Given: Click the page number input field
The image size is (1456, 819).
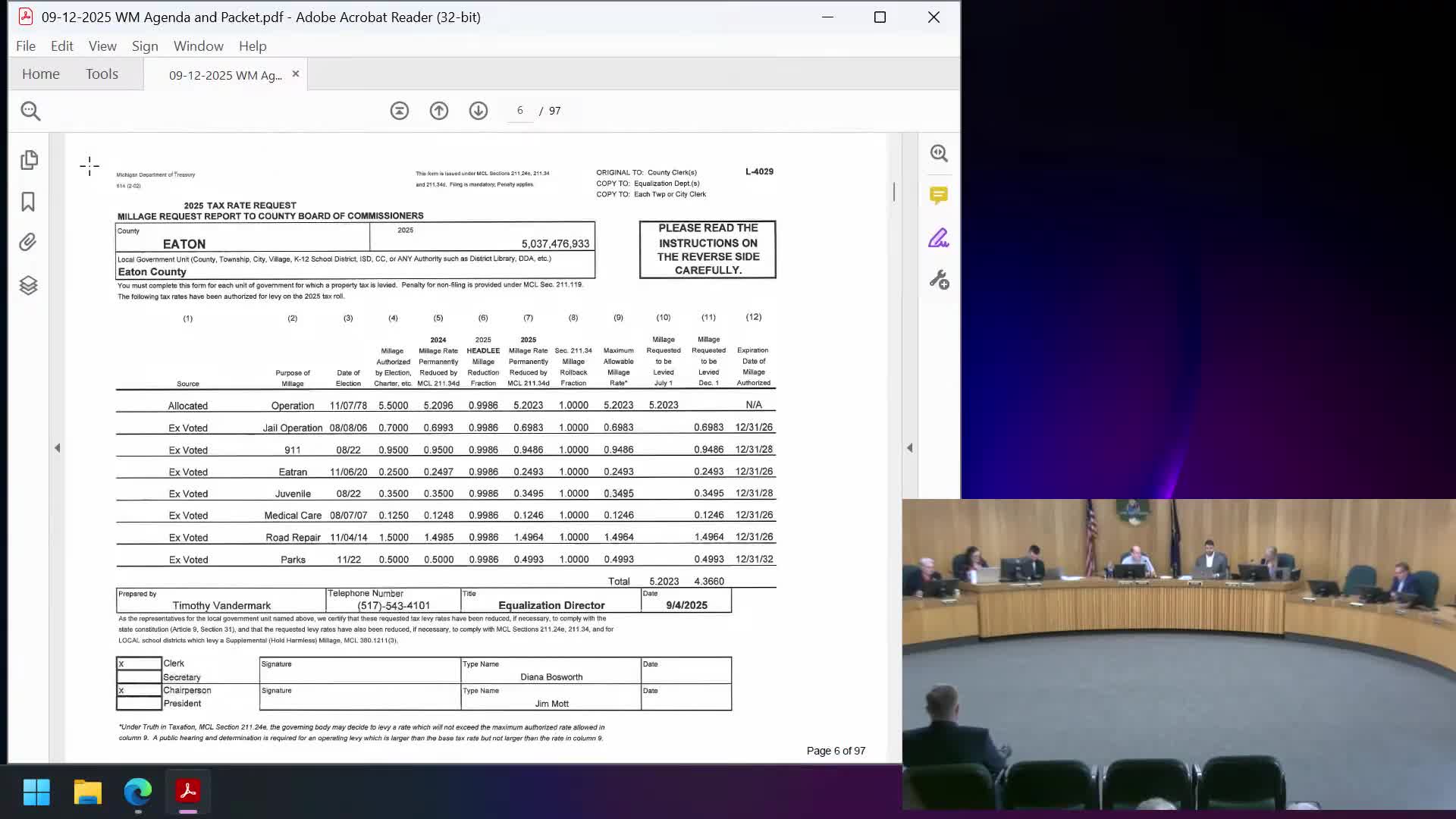Looking at the screenshot, I should tap(520, 111).
